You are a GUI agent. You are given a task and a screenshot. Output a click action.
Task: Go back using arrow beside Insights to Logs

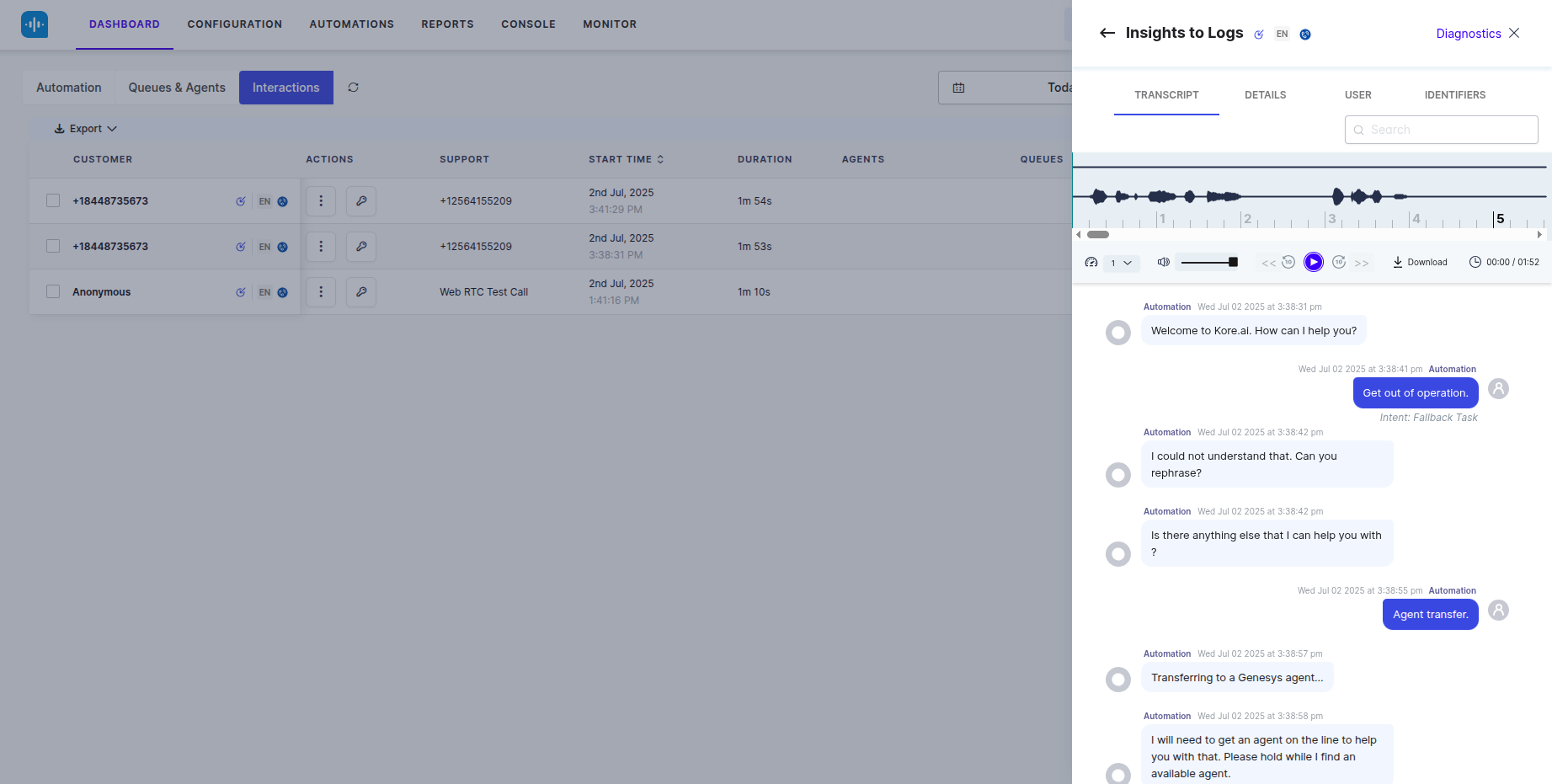coord(1107,33)
